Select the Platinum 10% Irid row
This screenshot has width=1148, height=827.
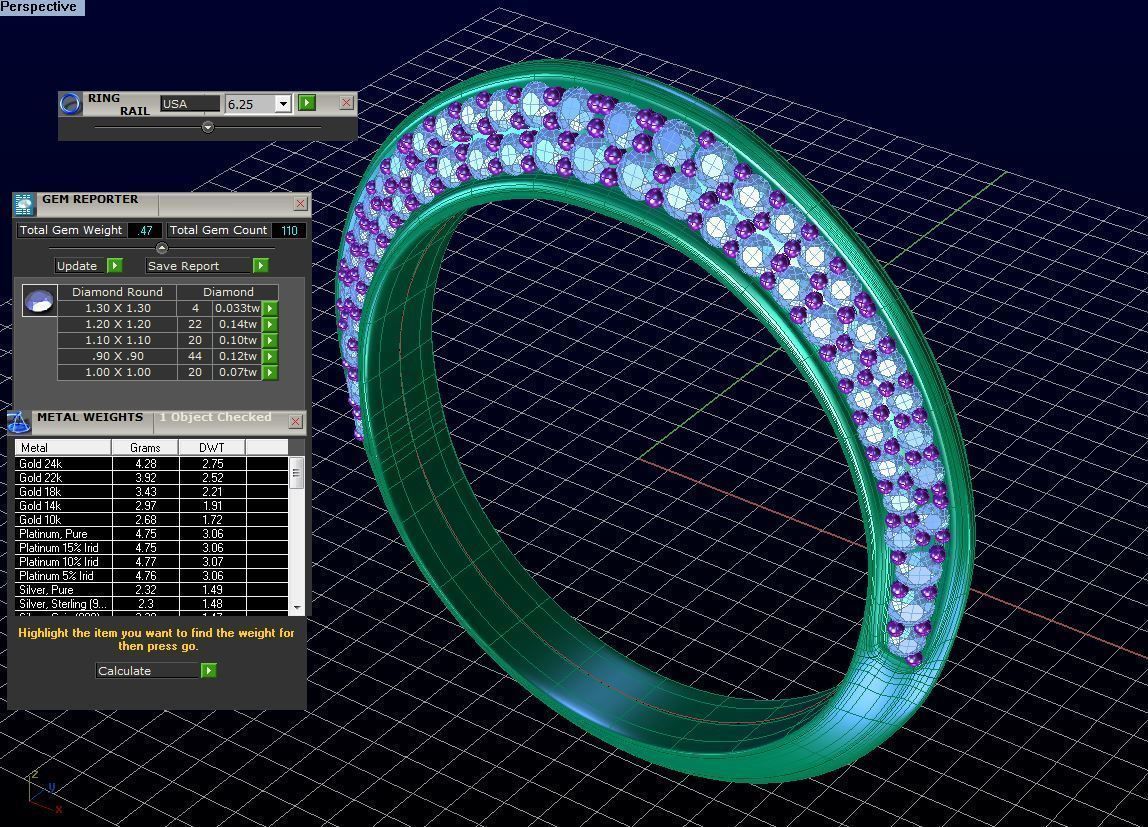click(152, 562)
